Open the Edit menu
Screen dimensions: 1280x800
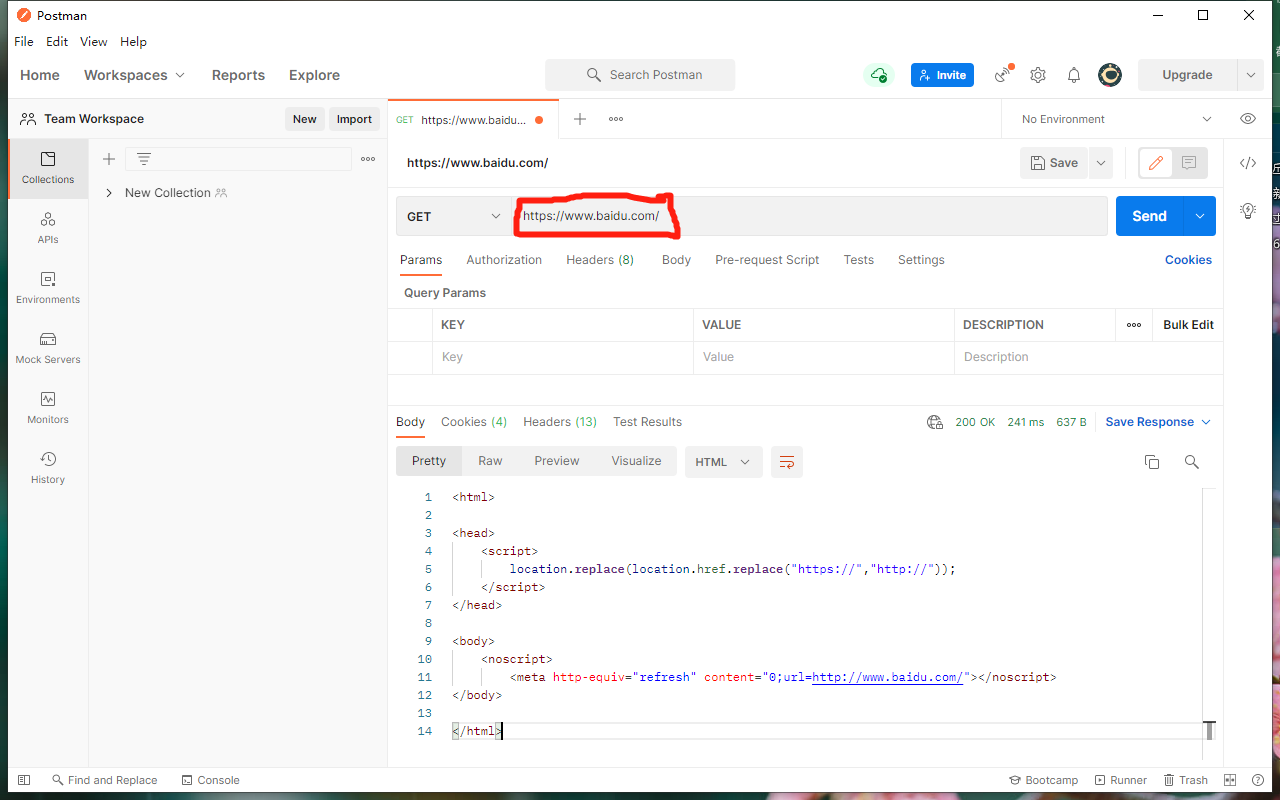coord(57,42)
